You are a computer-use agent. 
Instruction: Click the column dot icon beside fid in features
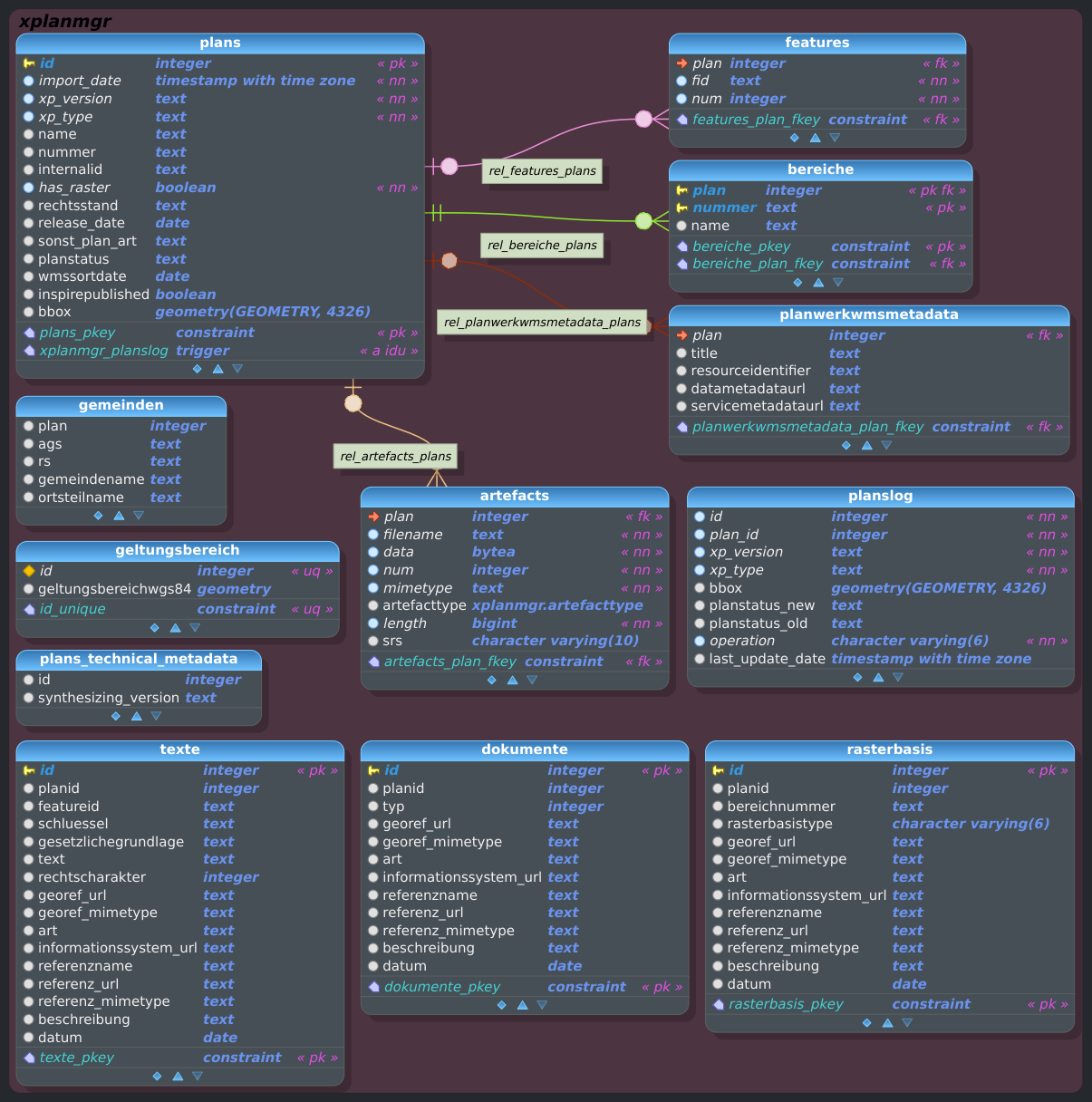[x=681, y=81]
